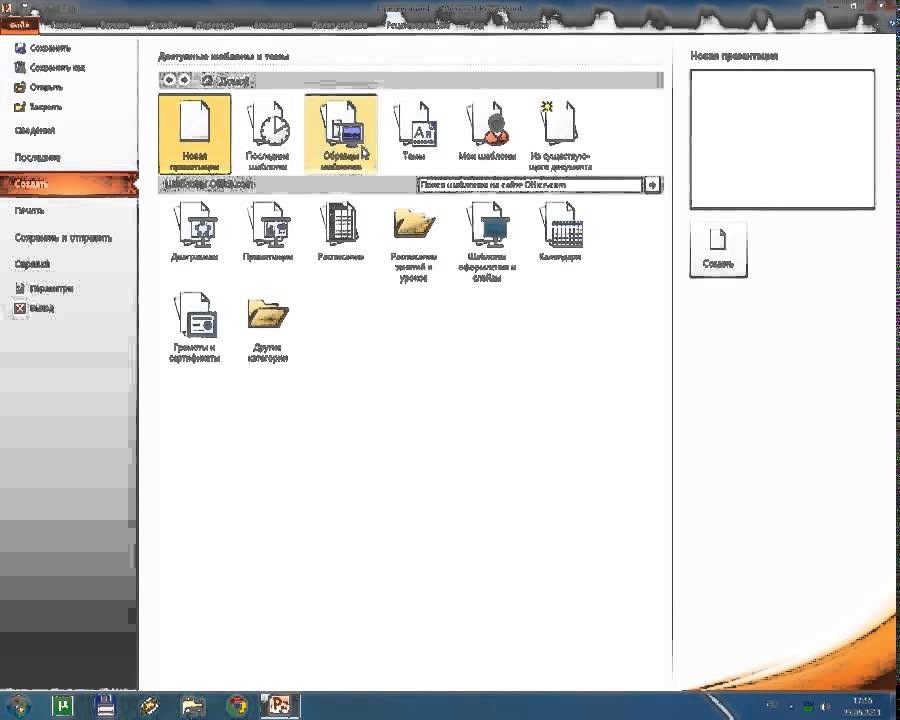Image resolution: width=900 pixels, height=720 pixels.
Task: Open Грамоты и сертификаты category
Action: point(195,328)
